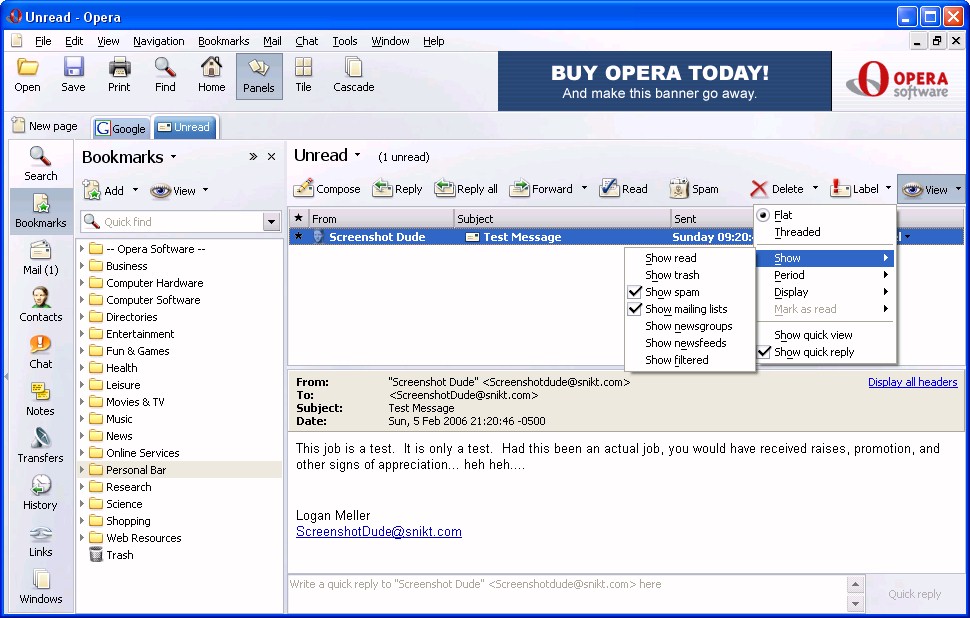
Task: Open the History panel
Action: [40, 493]
